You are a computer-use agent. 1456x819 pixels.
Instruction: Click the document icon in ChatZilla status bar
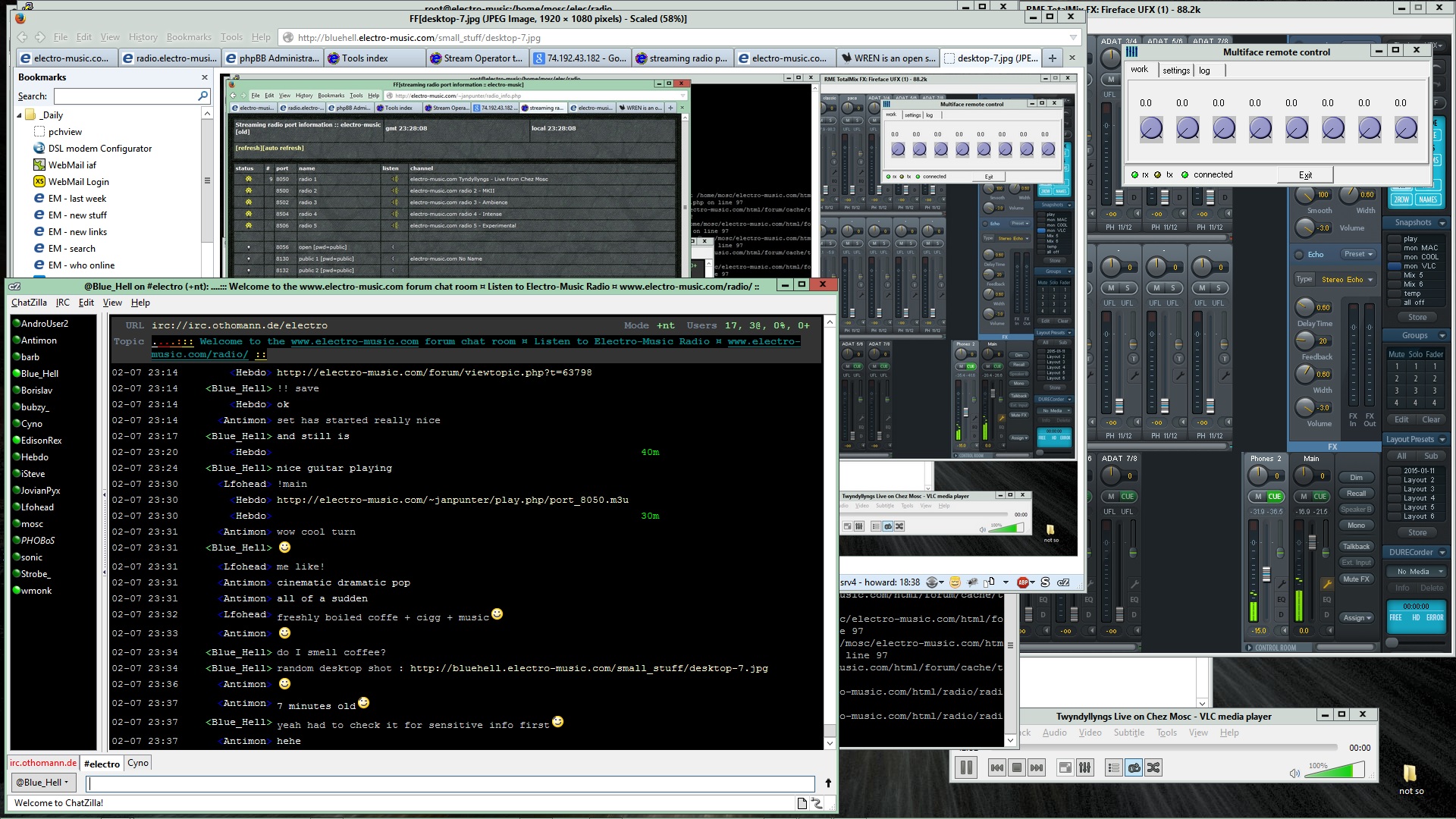pyautogui.click(x=802, y=803)
